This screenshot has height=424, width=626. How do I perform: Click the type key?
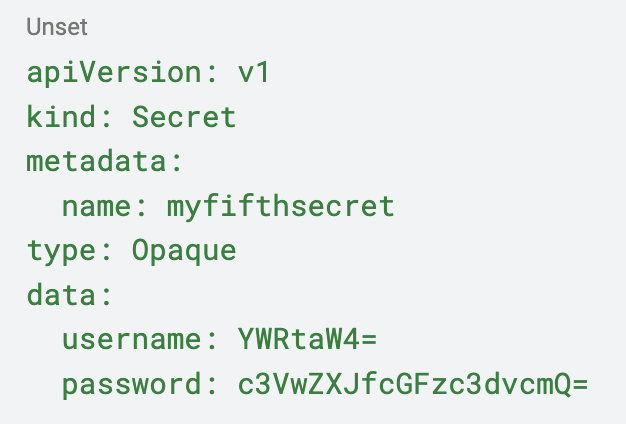pos(61,250)
